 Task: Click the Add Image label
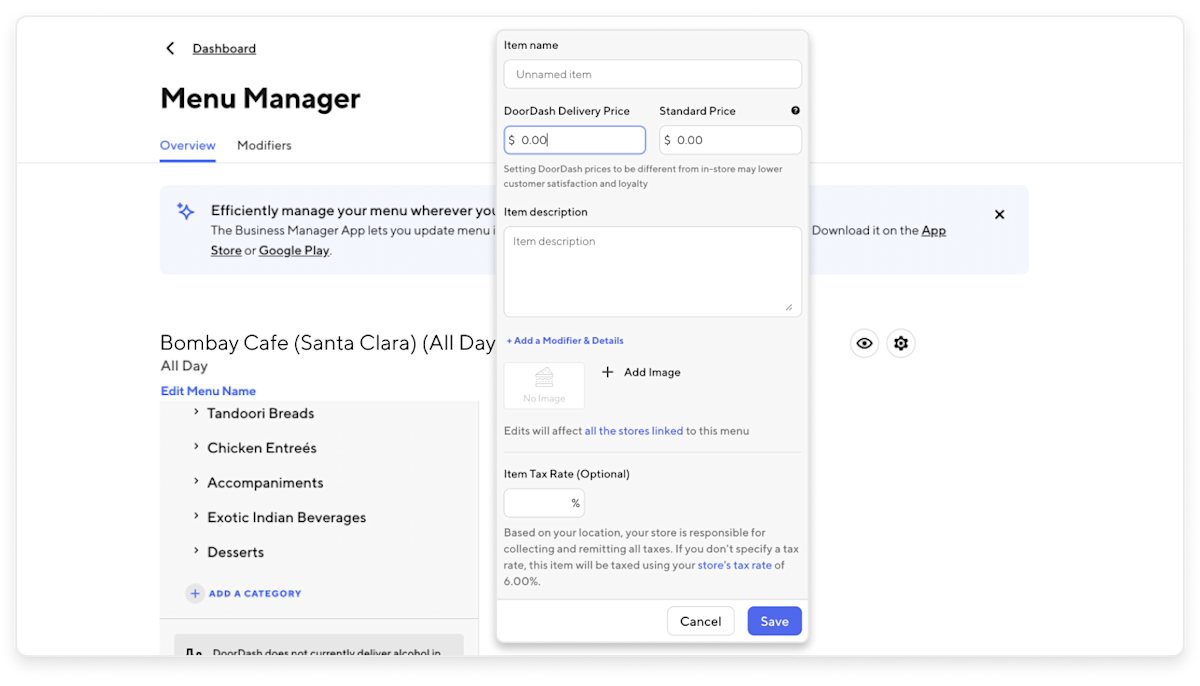[652, 372]
